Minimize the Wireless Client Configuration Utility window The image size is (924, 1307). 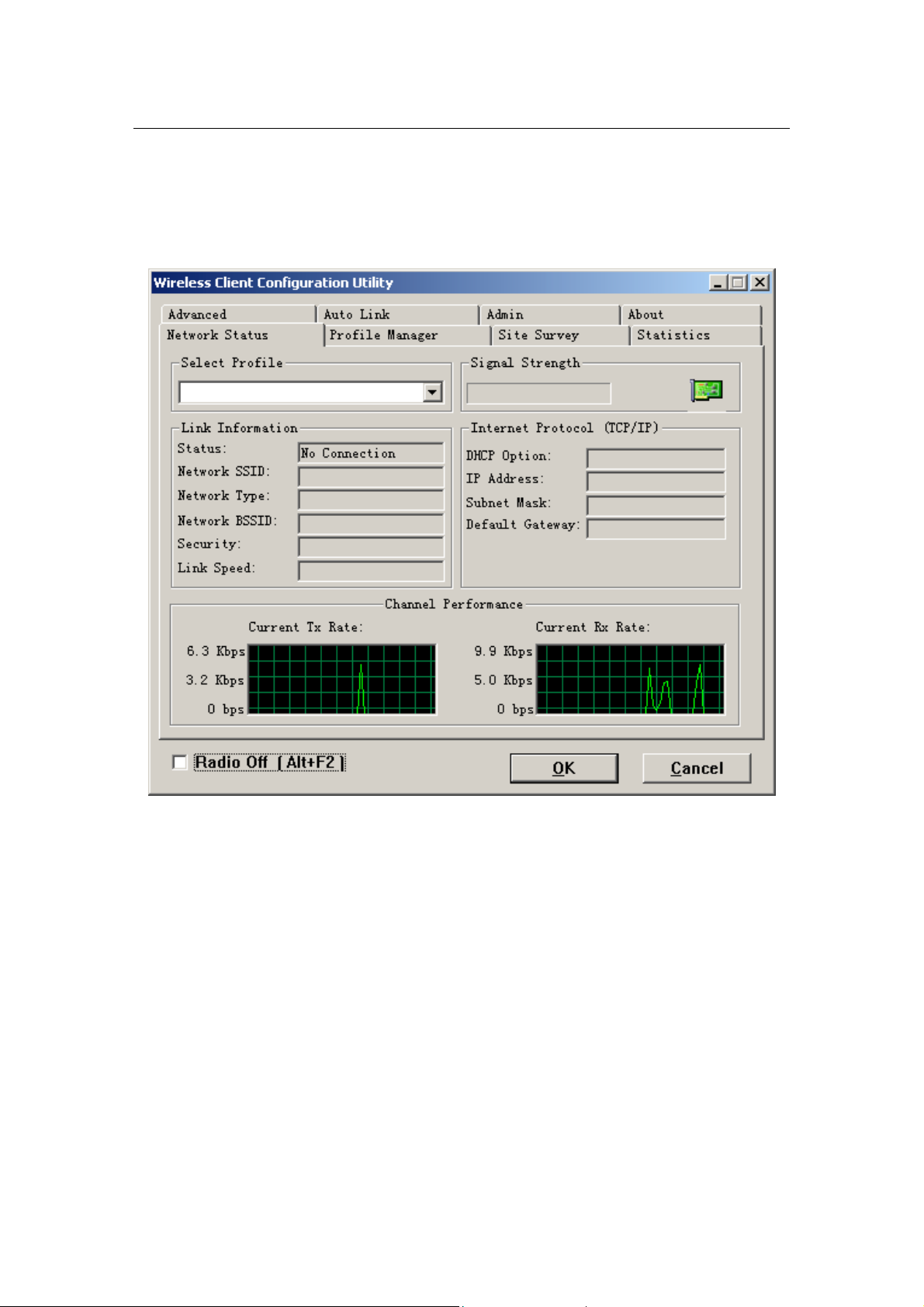tap(718, 282)
